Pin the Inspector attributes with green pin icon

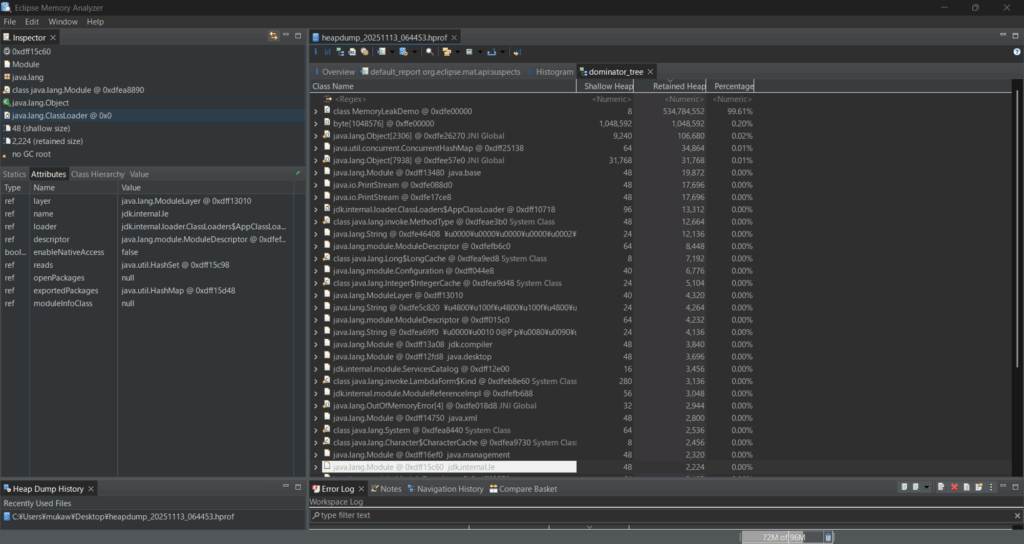click(x=297, y=174)
